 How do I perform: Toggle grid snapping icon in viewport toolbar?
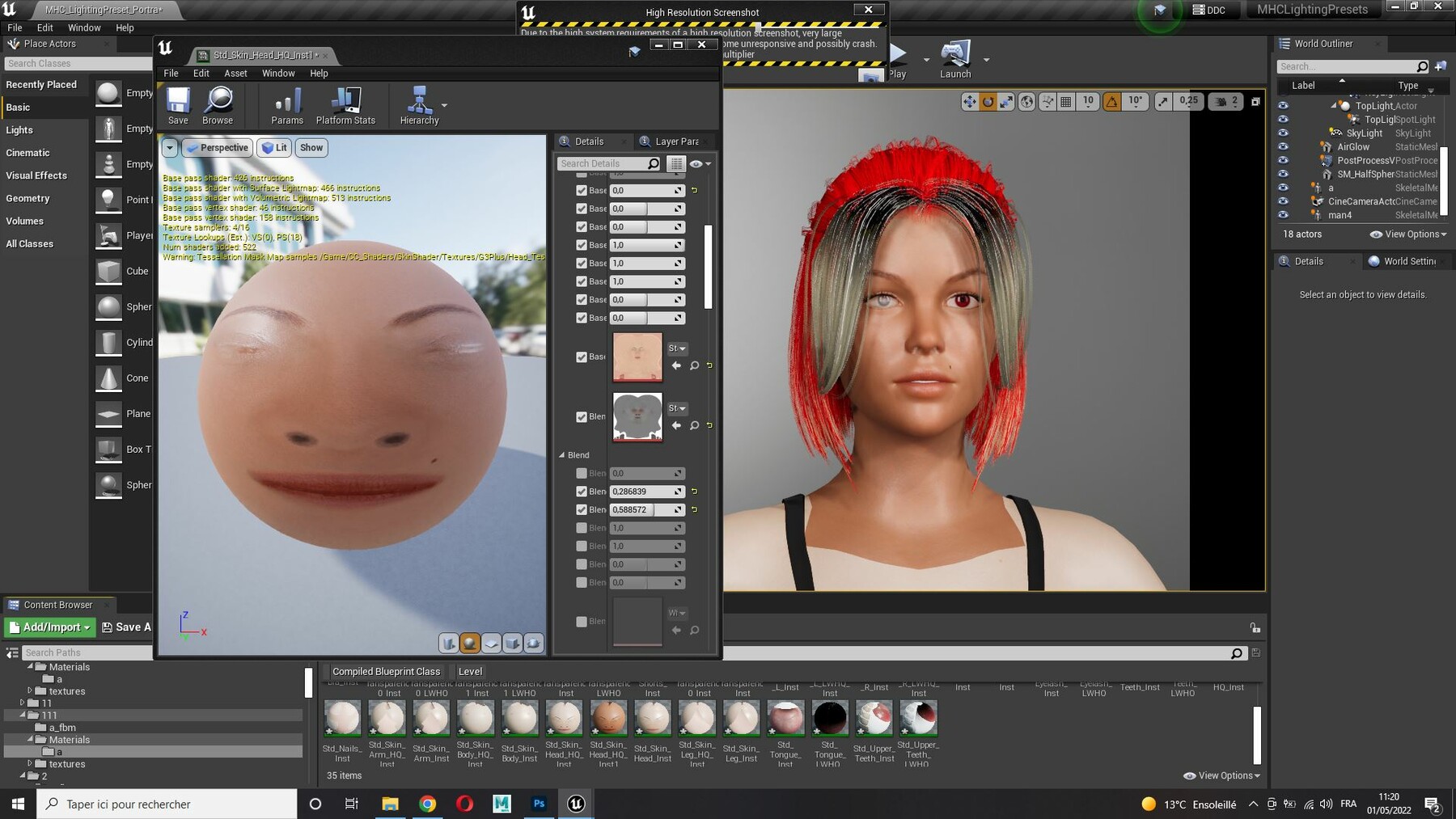tap(1066, 101)
